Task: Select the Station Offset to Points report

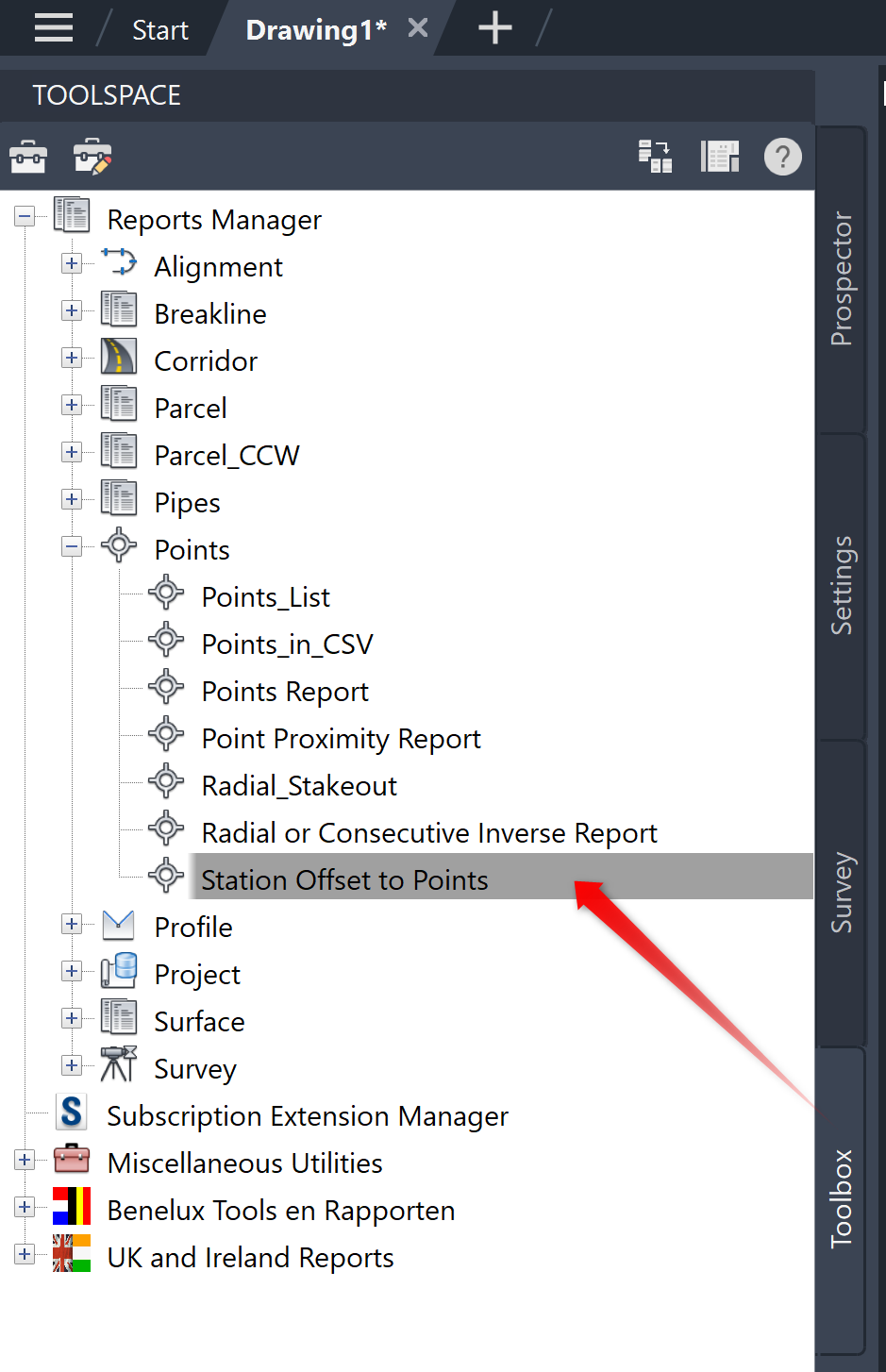Action: (x=343, y=879)
